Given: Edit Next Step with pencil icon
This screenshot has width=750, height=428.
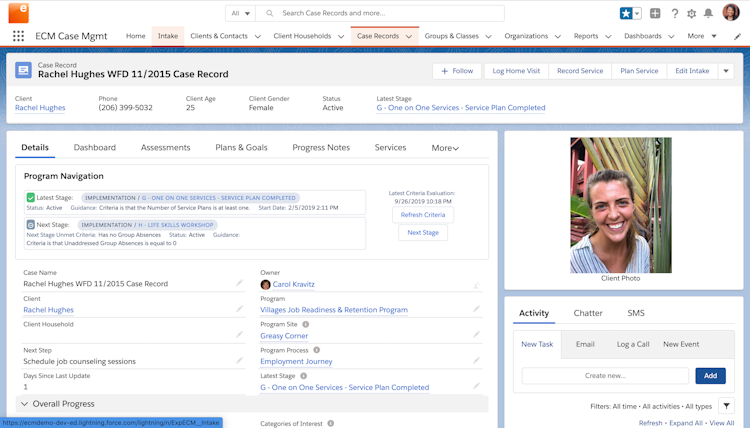Looking at the screenshot, I should pos(239,360).
